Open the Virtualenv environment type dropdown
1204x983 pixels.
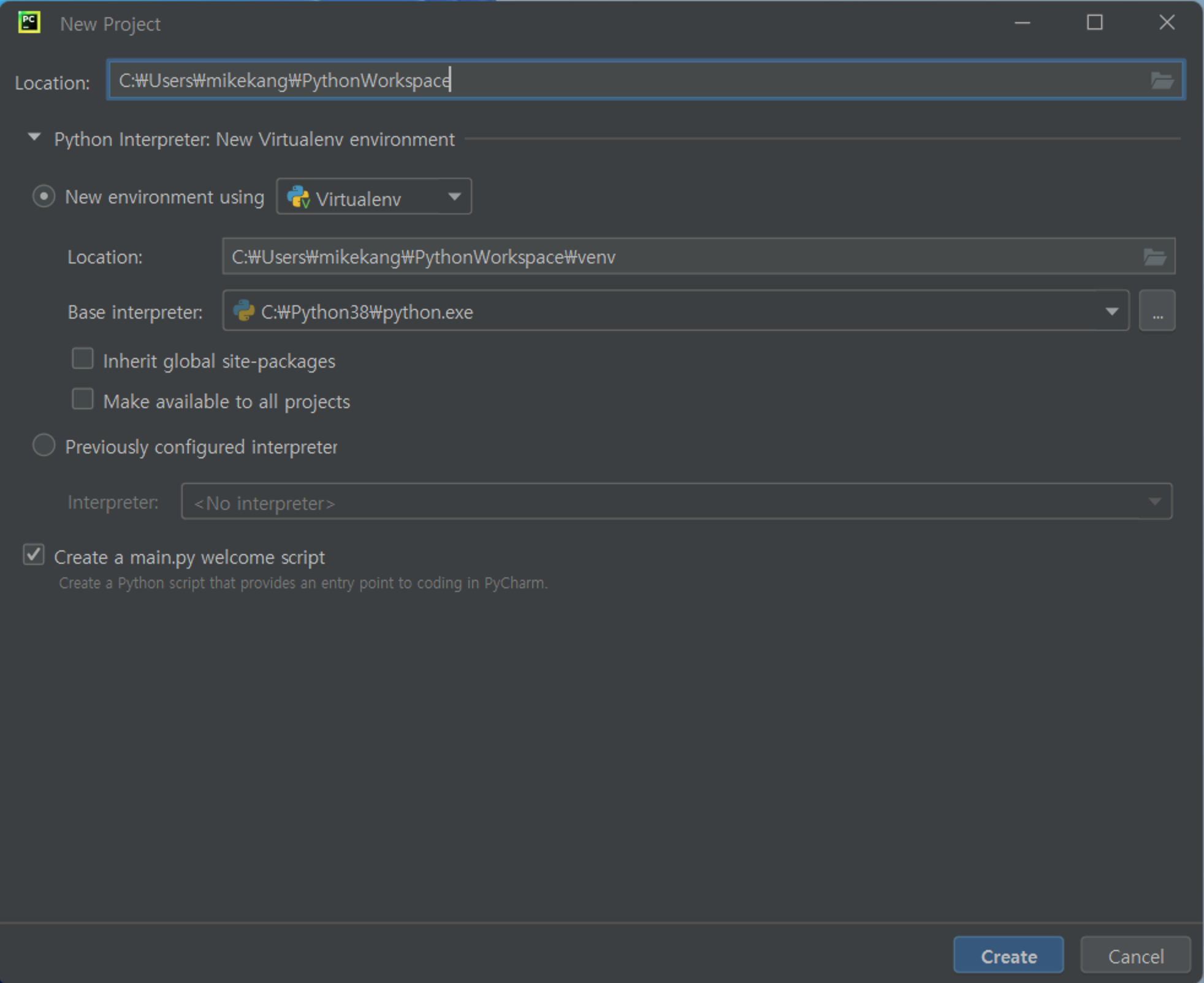[454, 197]
